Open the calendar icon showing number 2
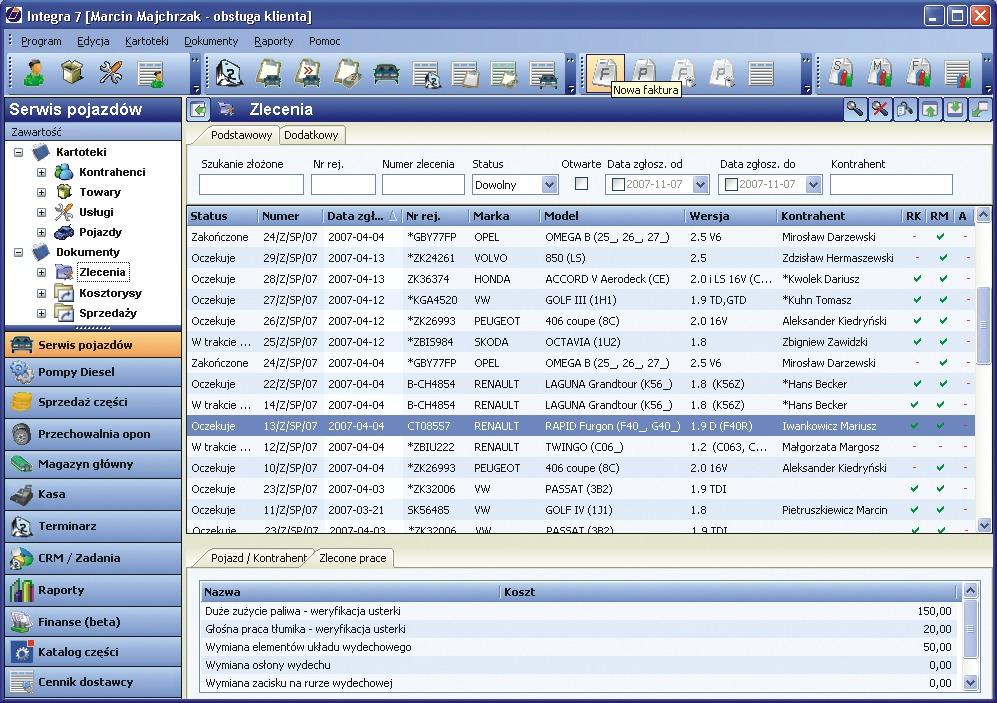997x703 pixels. click(230, 74)
